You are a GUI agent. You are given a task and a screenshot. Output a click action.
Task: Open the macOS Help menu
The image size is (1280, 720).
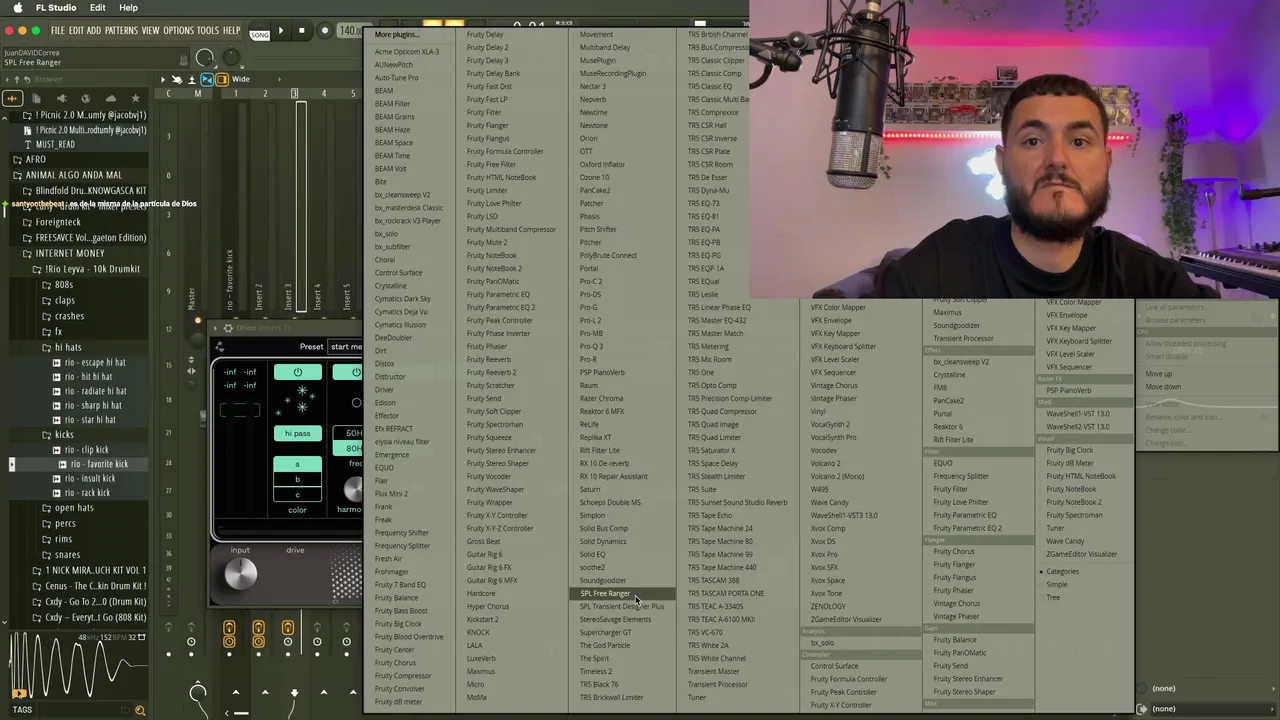(128, 8)
